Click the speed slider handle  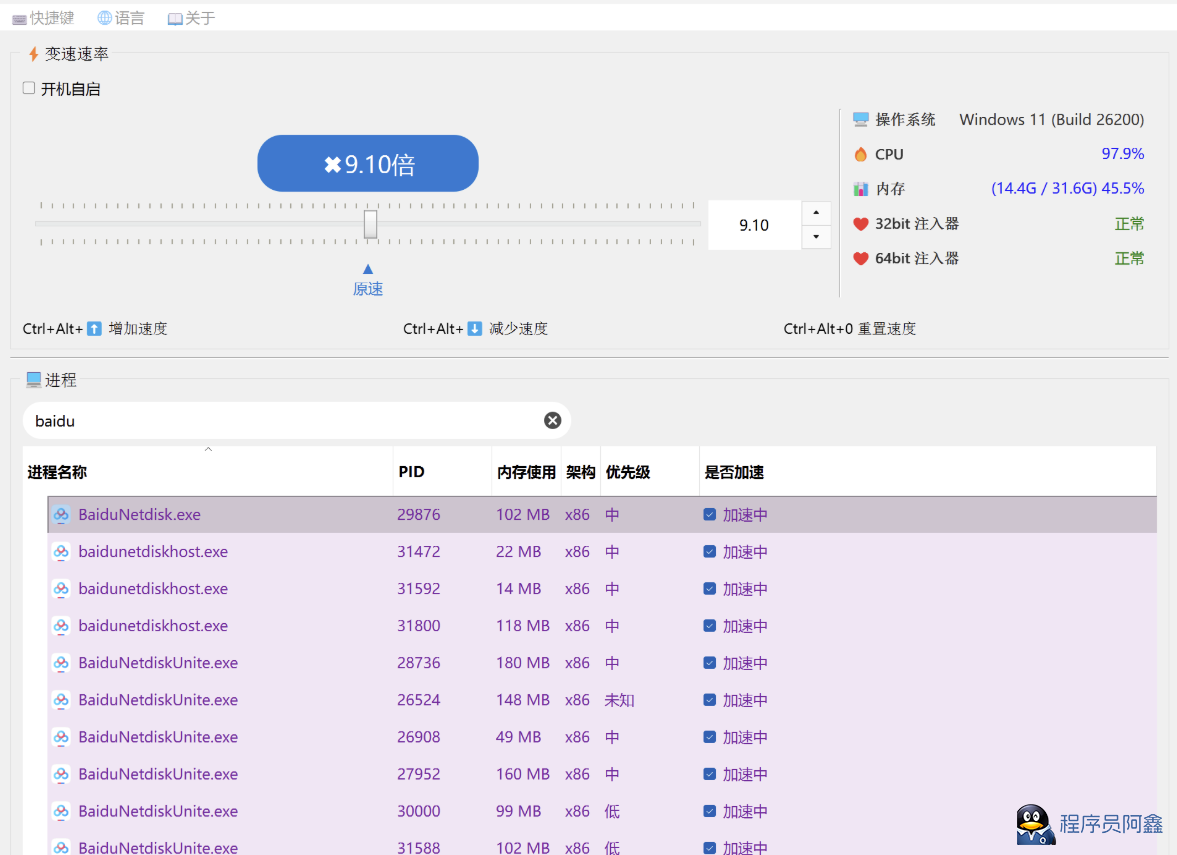(370, 224)
